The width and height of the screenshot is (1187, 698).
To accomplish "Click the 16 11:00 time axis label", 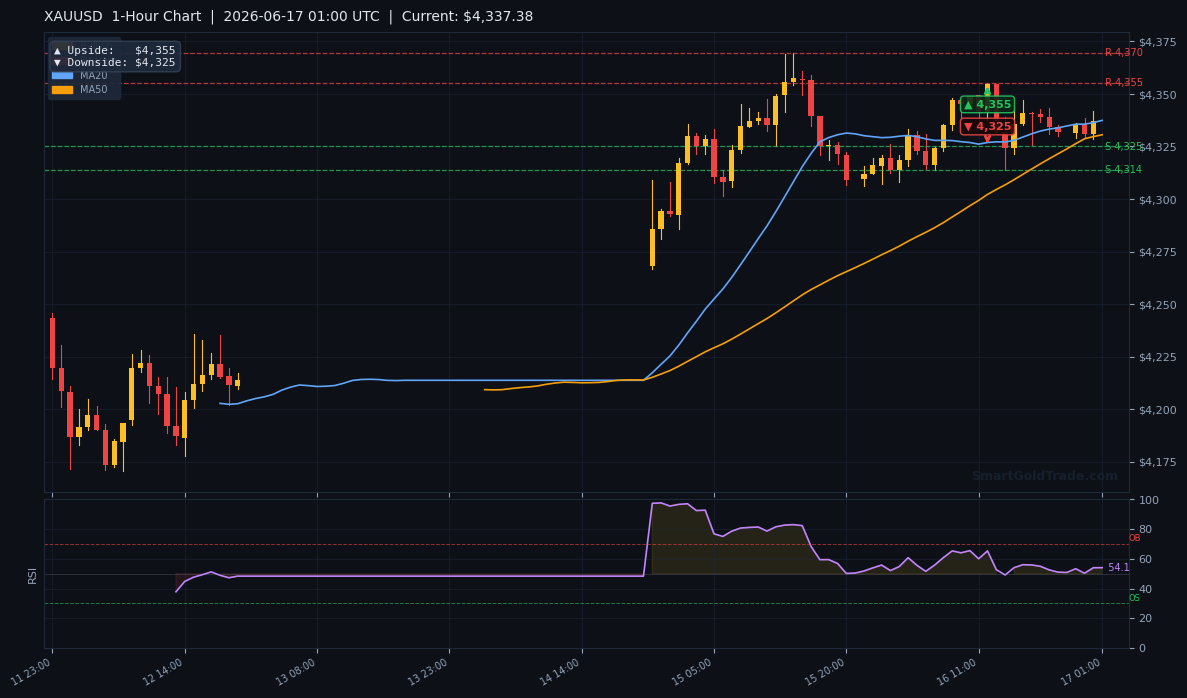I will 958,672.
